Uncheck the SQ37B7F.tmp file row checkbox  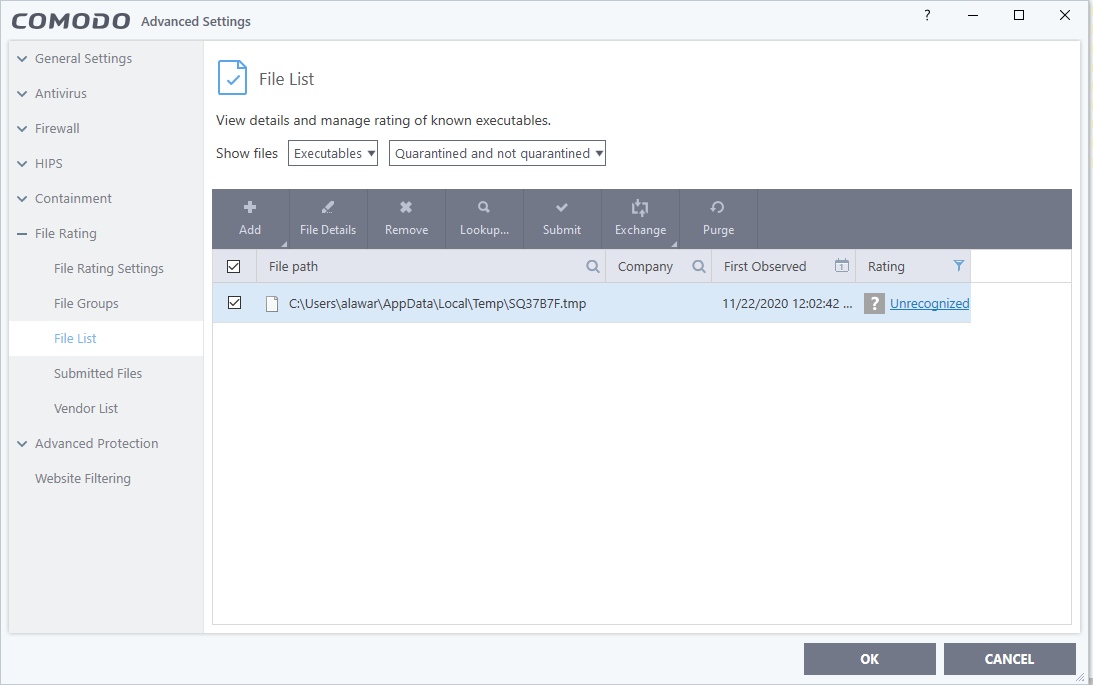pos(235,303)
